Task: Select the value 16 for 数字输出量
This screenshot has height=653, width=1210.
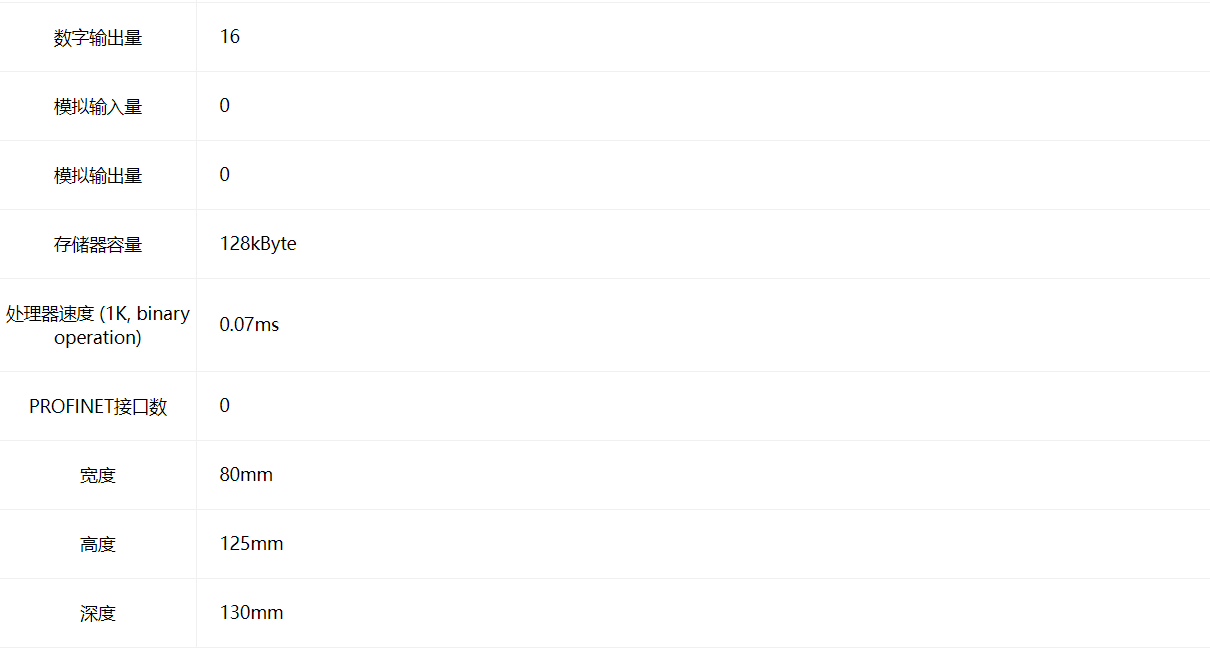Action: coord(230,37)
